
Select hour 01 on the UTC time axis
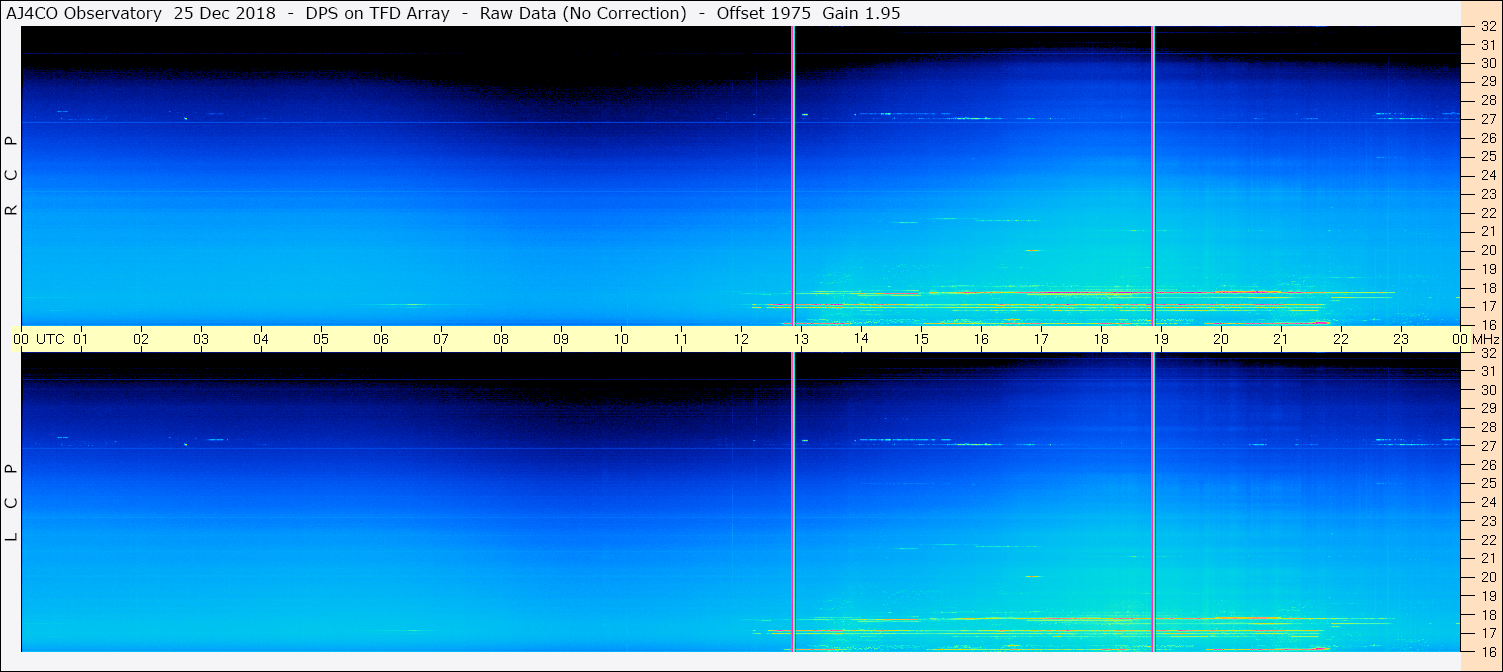81,339
